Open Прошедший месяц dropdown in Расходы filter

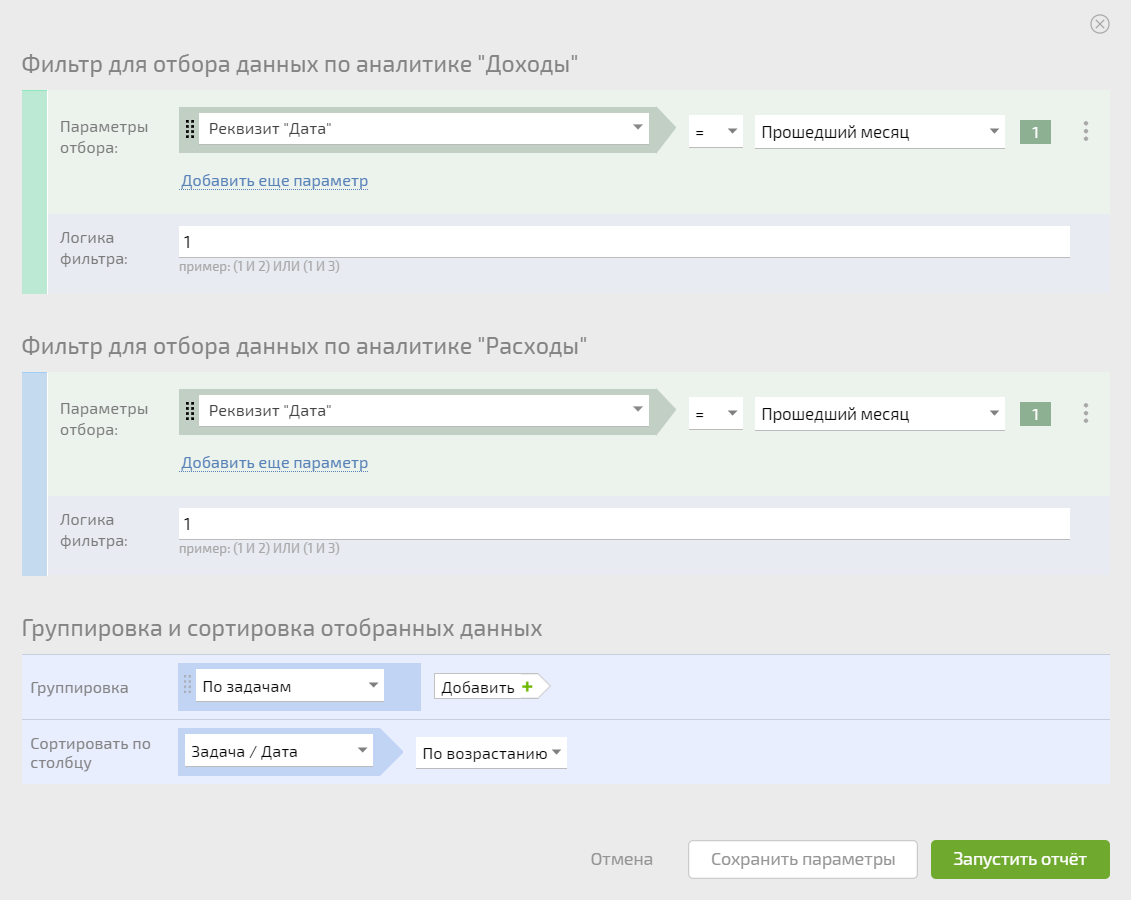(x=879, y=414)
